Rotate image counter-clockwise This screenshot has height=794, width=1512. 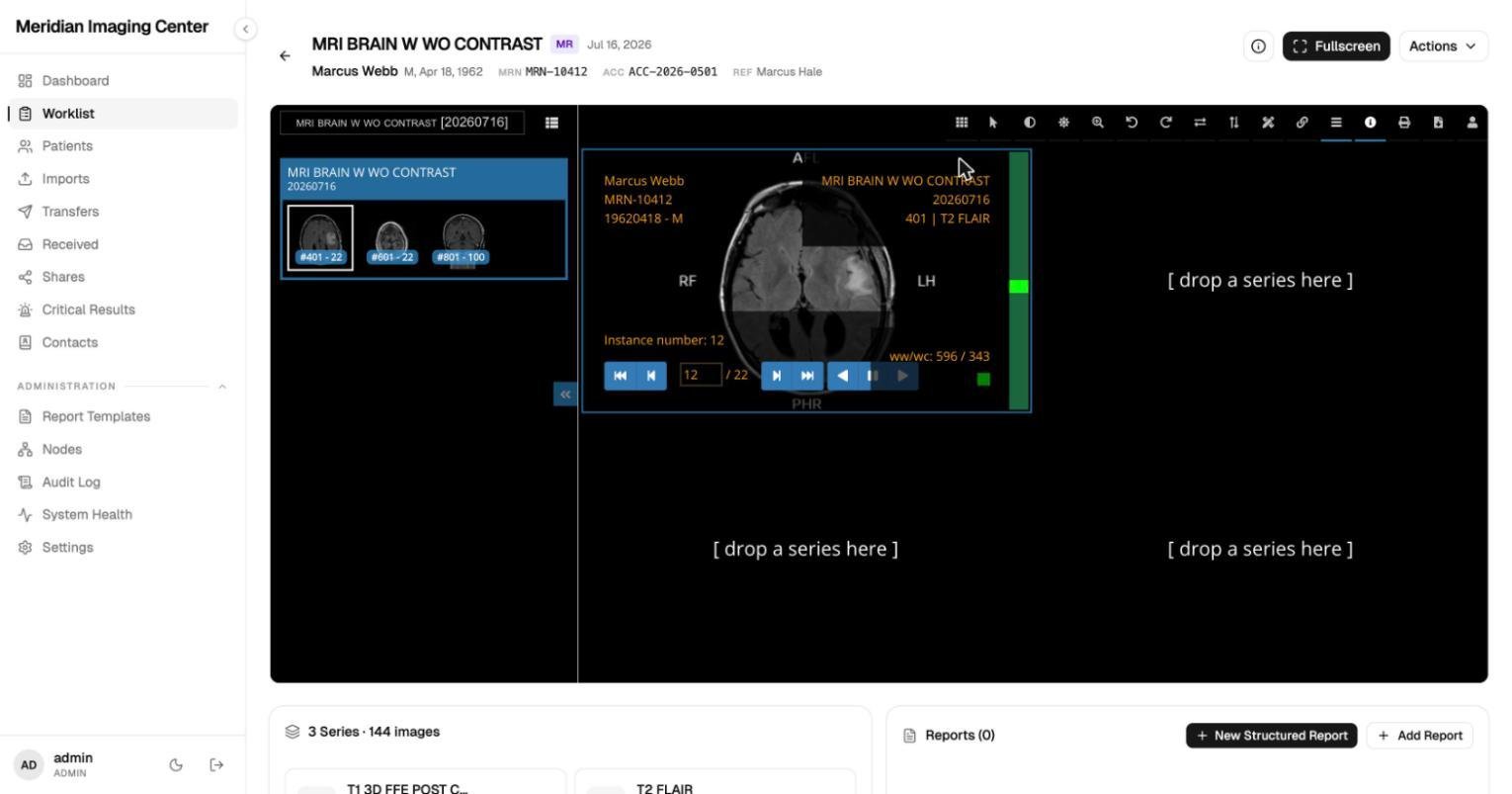click(x=1132, y=123)
